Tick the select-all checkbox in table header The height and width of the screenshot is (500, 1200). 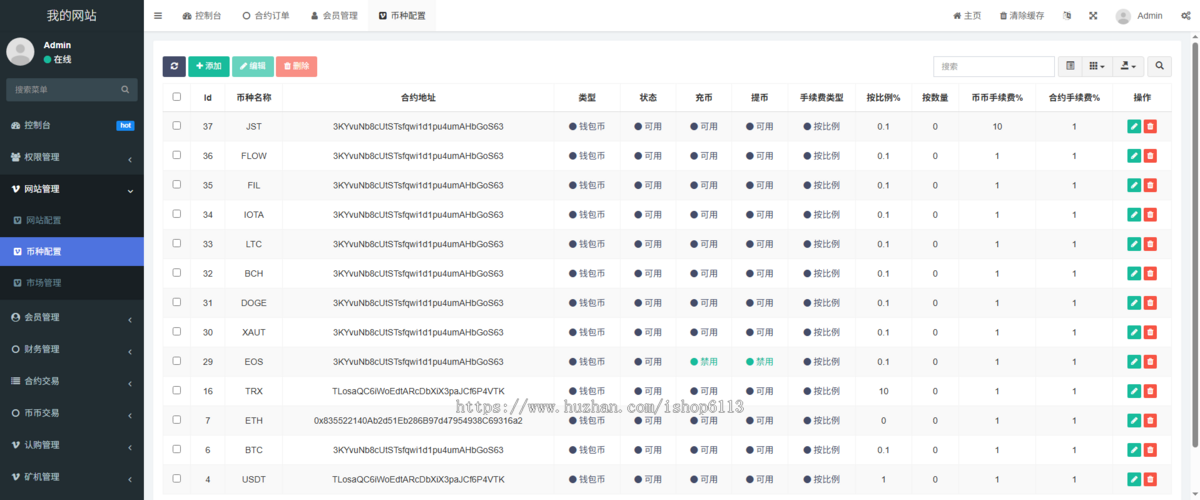point(177,97)
